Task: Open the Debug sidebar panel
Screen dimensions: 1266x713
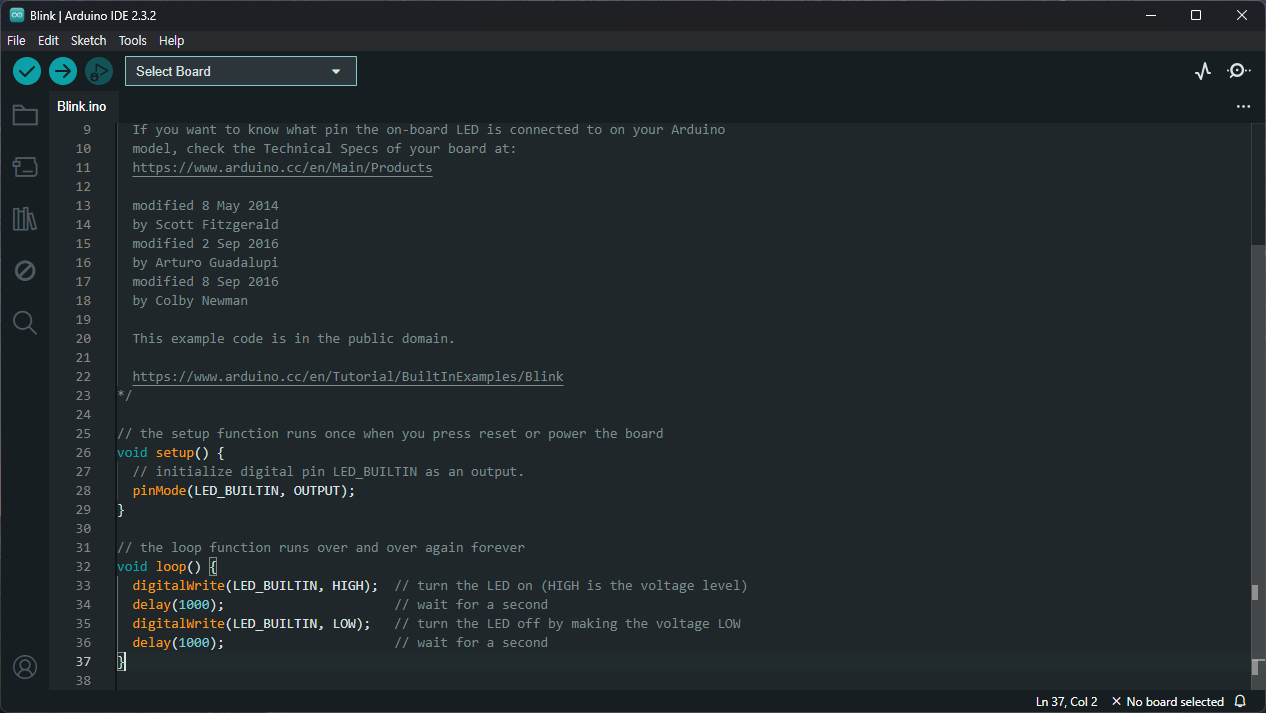Action: click(x=25, y=271)
